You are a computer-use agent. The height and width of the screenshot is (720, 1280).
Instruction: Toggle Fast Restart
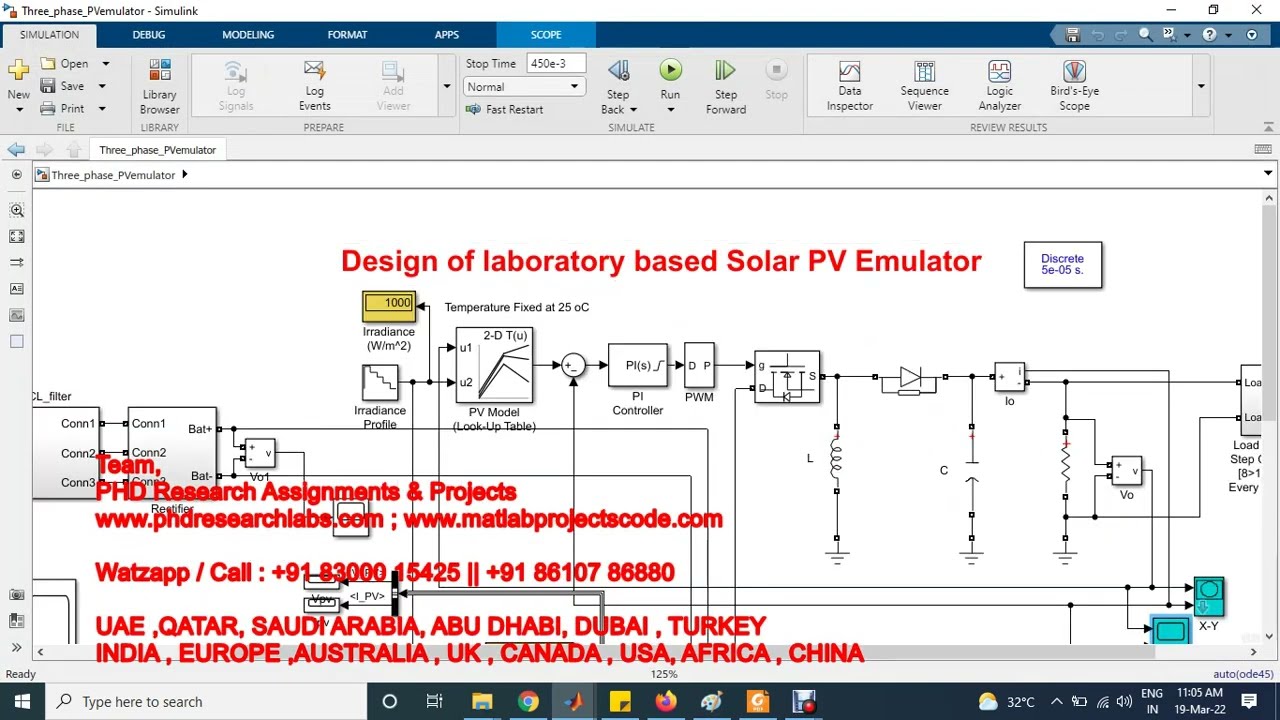point(505,110)
